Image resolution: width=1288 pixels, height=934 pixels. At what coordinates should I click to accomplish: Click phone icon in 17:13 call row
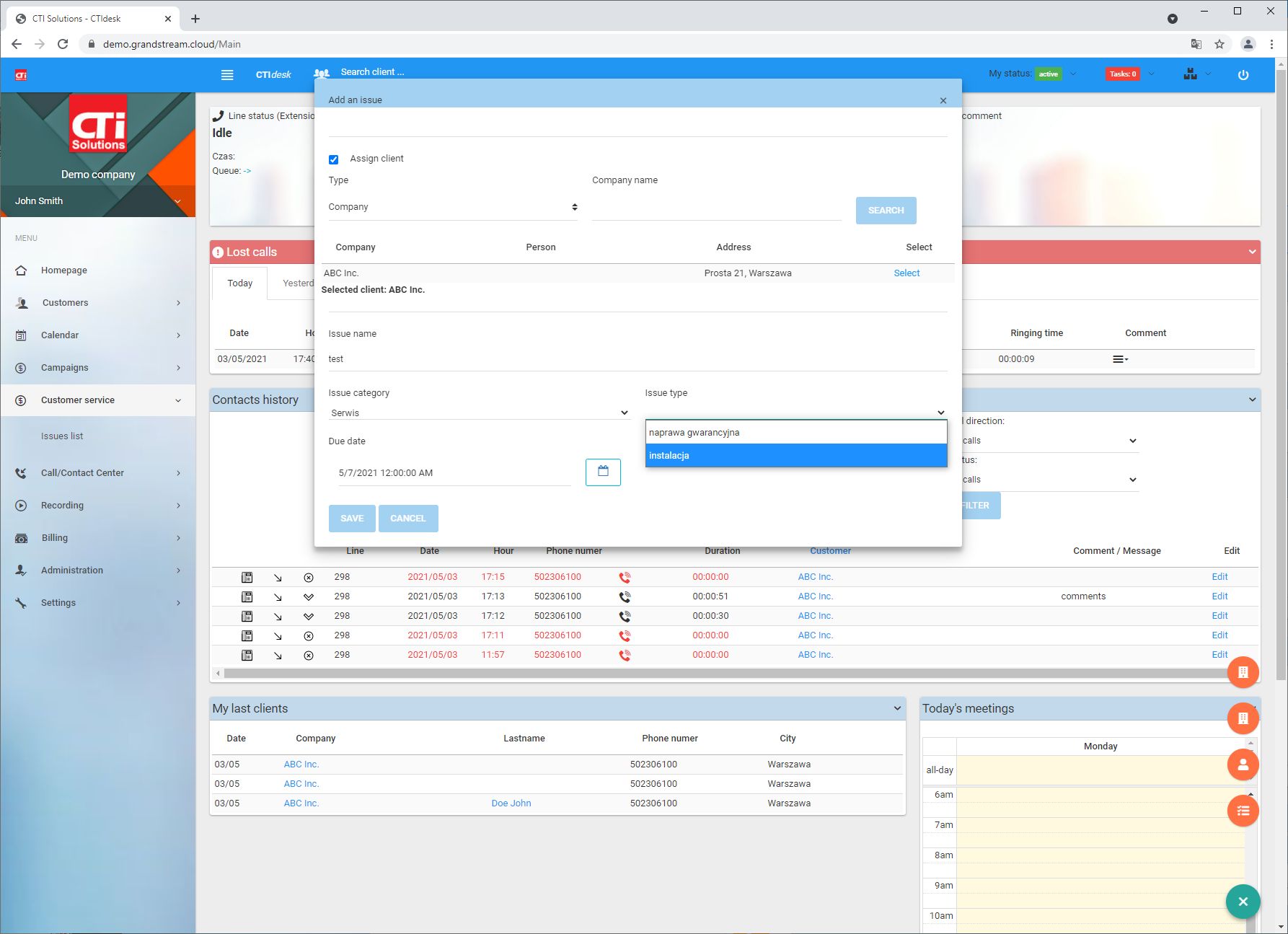625,596
